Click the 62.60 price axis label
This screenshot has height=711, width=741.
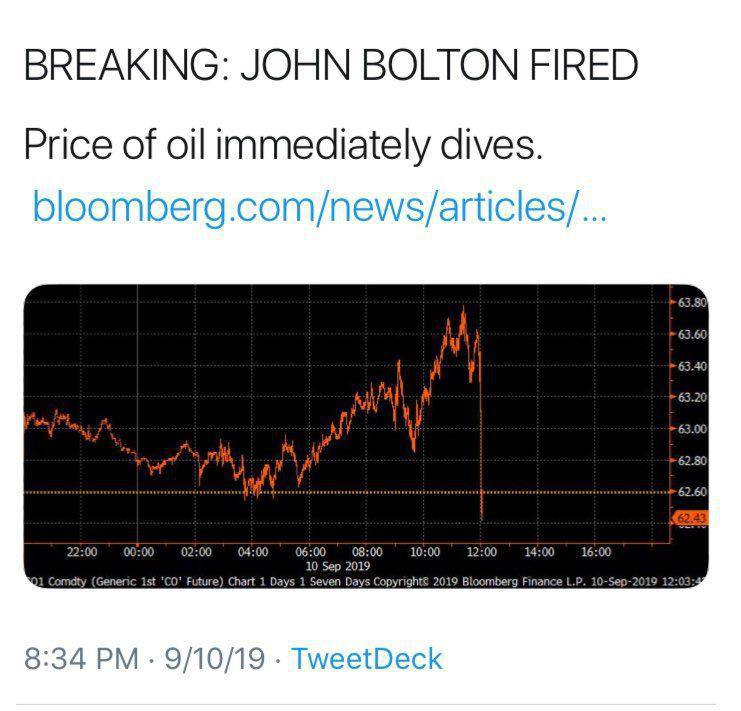pos(693,492)
